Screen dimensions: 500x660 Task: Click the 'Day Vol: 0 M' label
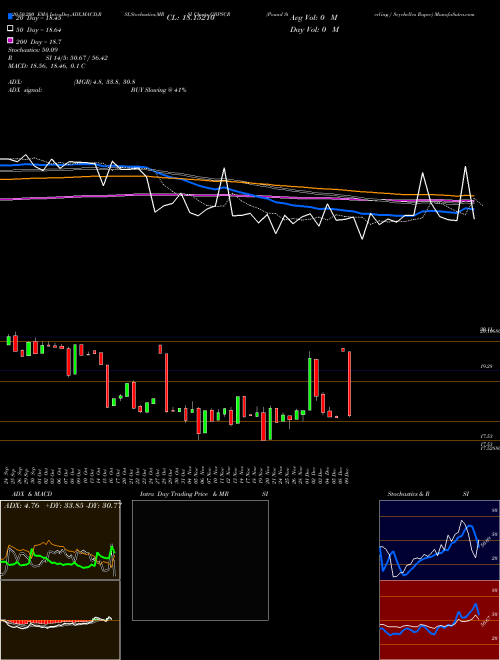[314, 29]
